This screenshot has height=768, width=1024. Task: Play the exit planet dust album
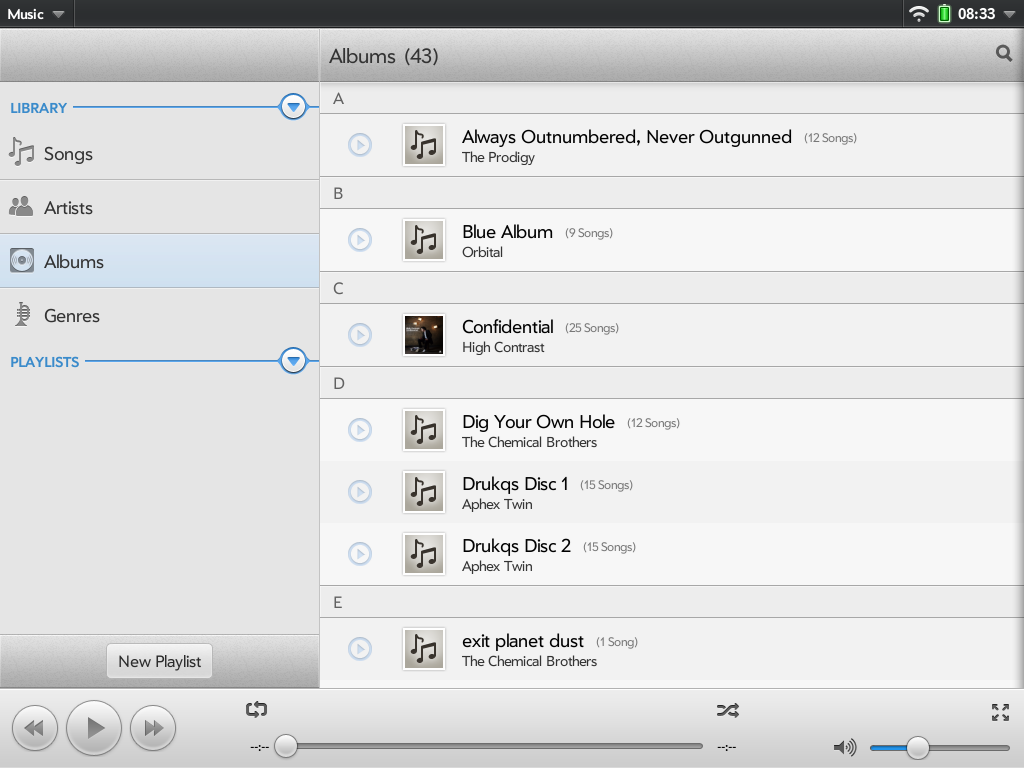tap(360, 648)
